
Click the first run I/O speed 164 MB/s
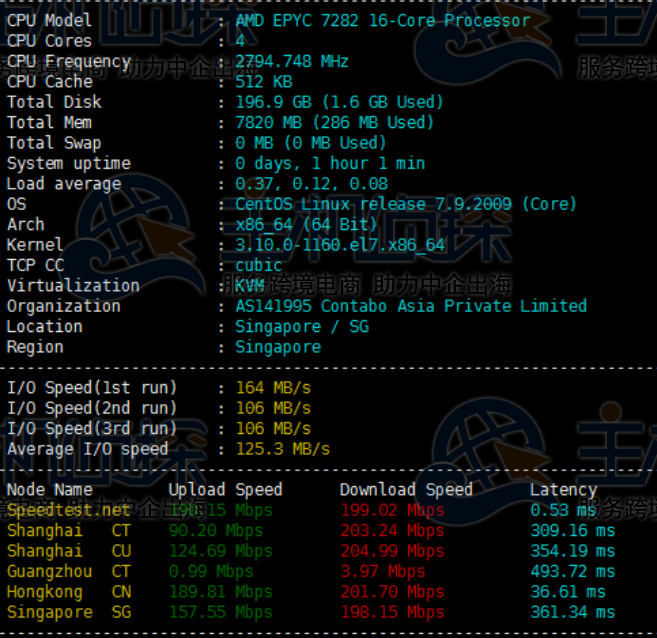tap(273, 387)
